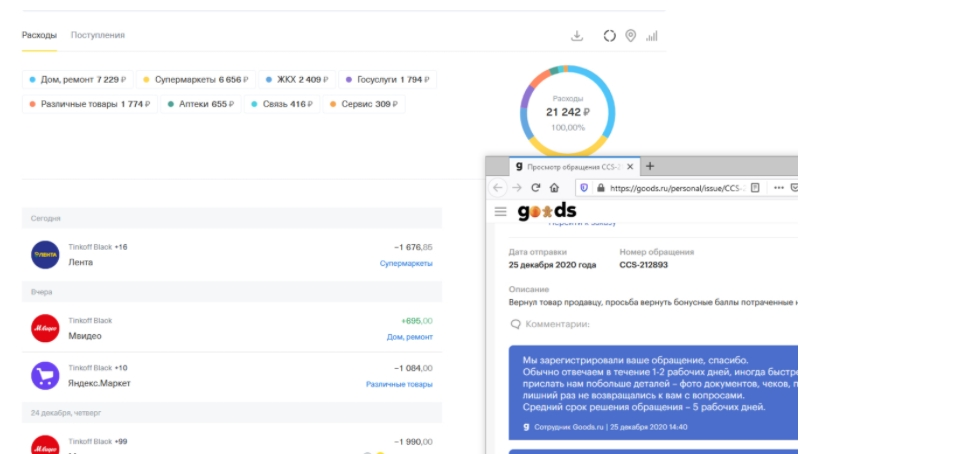Close the Просмотр обращения browser tab
The width and height of the screenshot is (959, 454).
(630, 166)
